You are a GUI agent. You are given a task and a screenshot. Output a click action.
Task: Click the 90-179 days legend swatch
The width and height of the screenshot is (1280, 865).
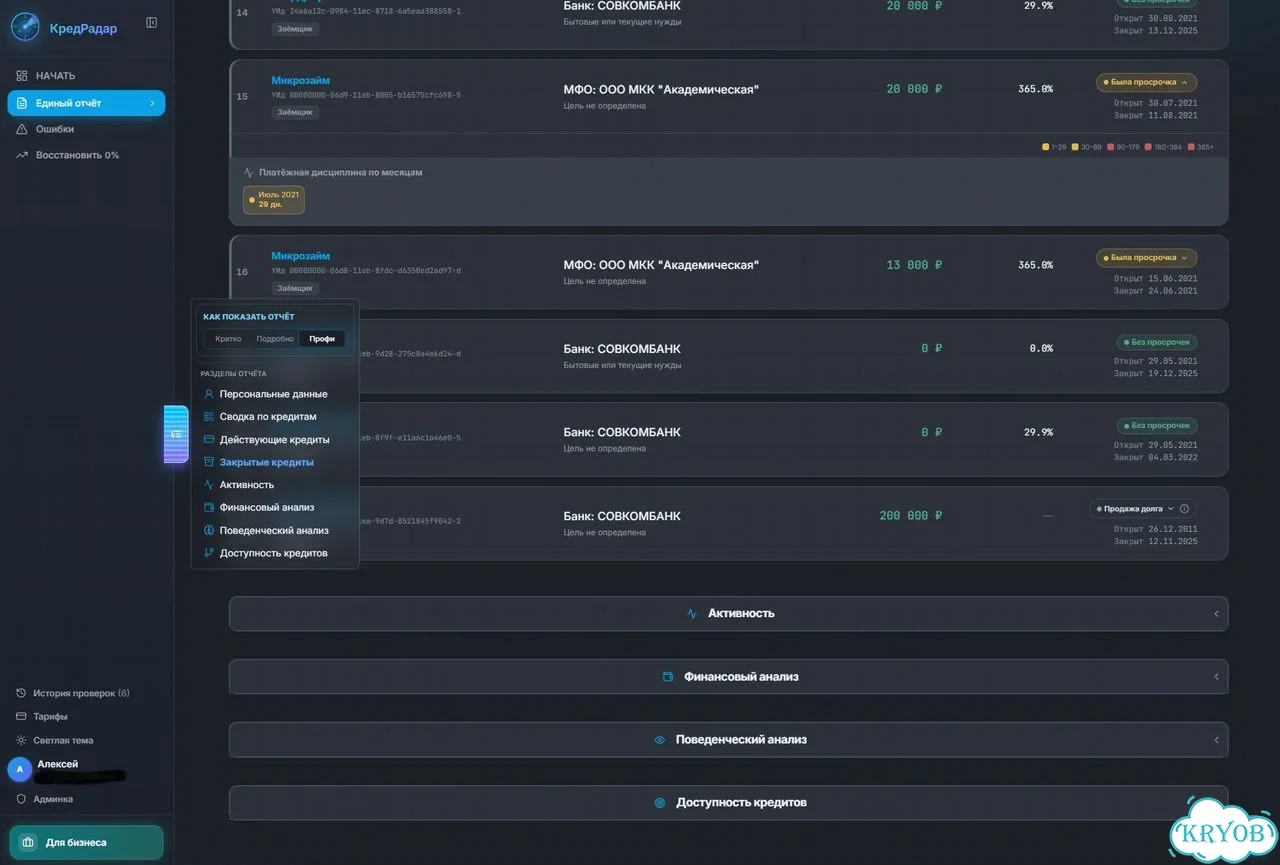tap(1110, 147)
